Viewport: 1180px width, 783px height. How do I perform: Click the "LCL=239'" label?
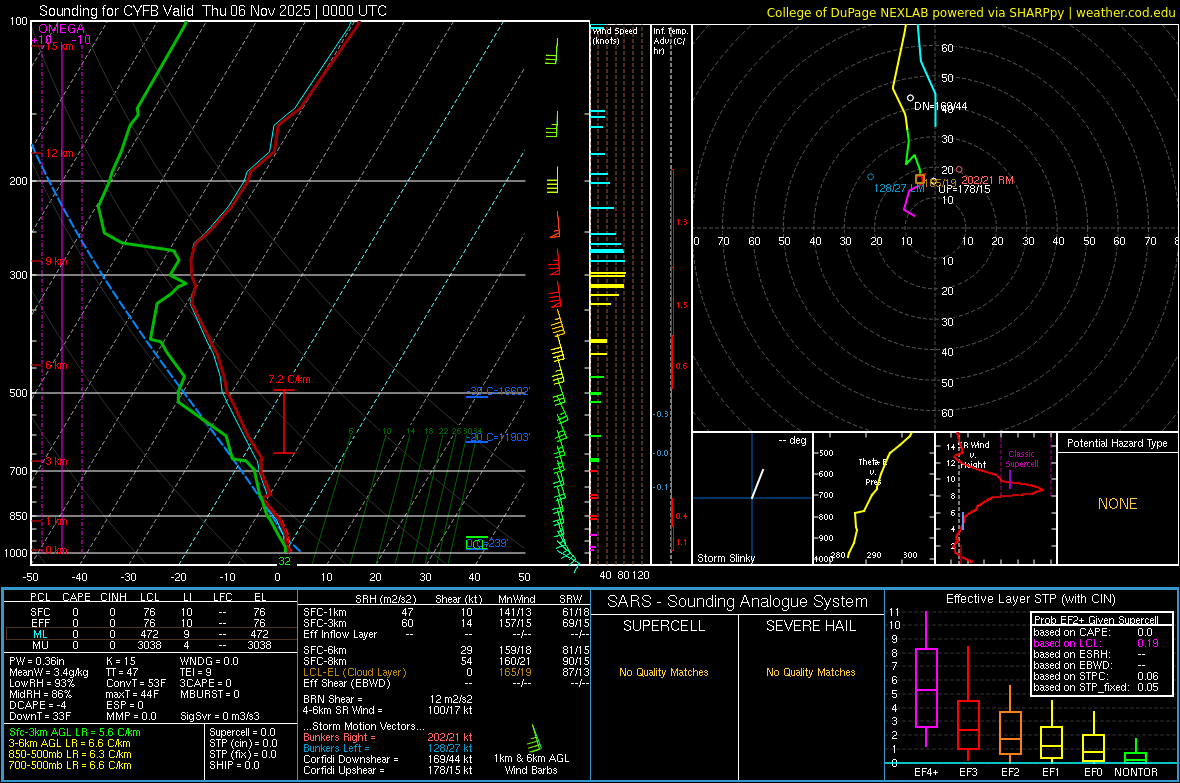tap(486, 544)
